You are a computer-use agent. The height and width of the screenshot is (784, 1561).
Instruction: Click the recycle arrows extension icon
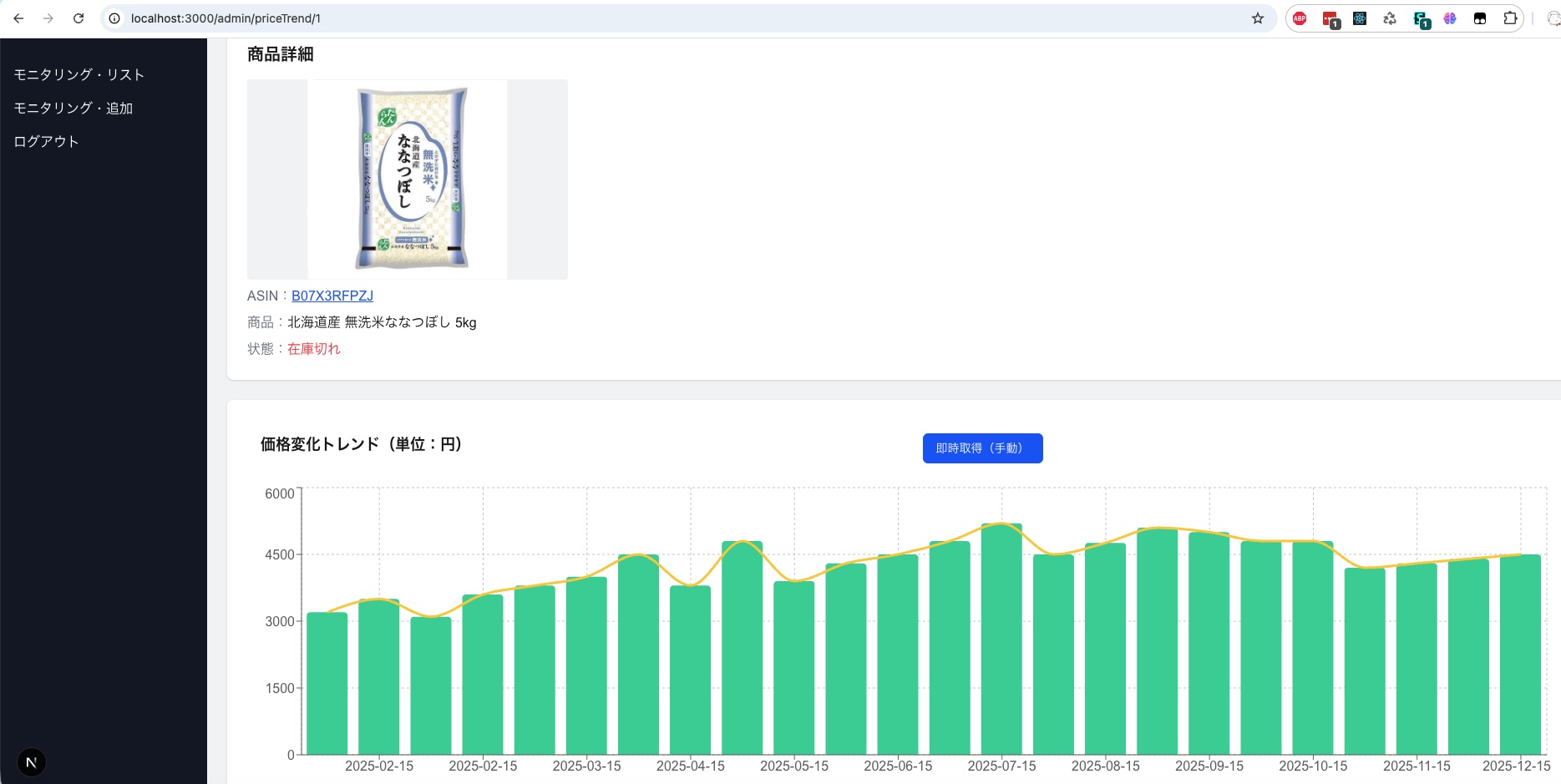[1390, 18]
